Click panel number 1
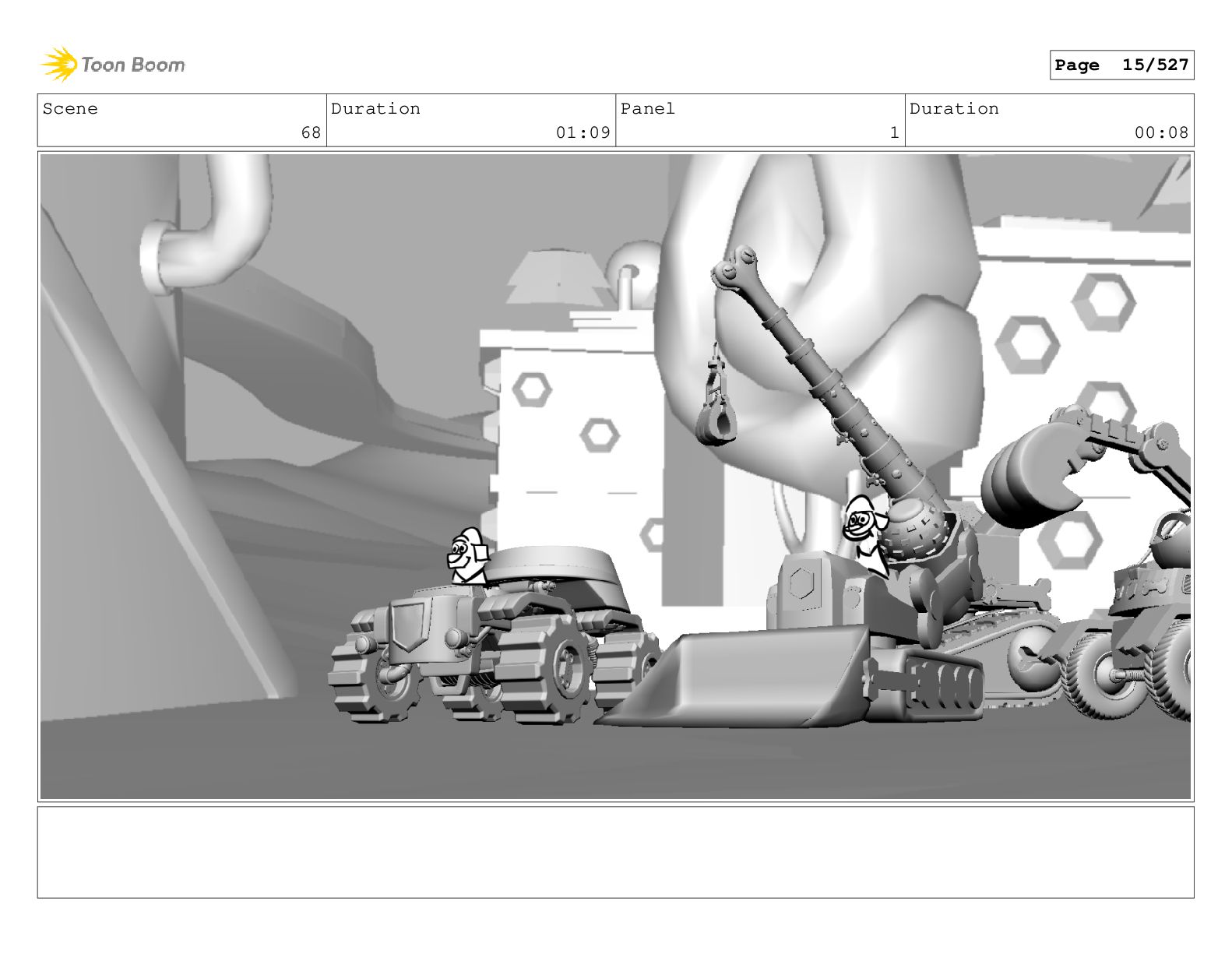1232x954 pixels. [x=895, y=132]
